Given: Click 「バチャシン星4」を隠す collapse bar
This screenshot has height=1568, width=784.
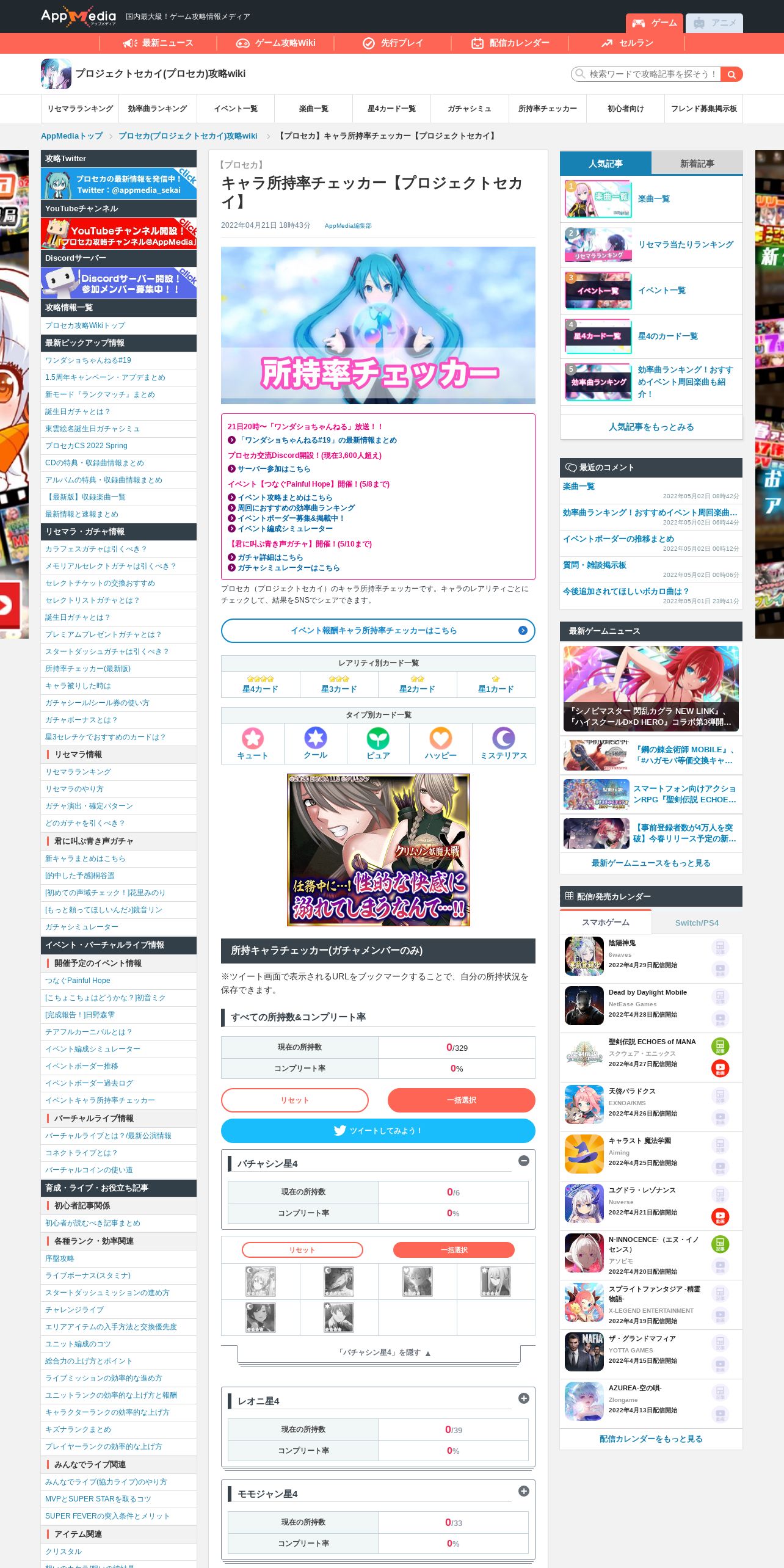Looking at the screenshot, I should (379, 1352).
